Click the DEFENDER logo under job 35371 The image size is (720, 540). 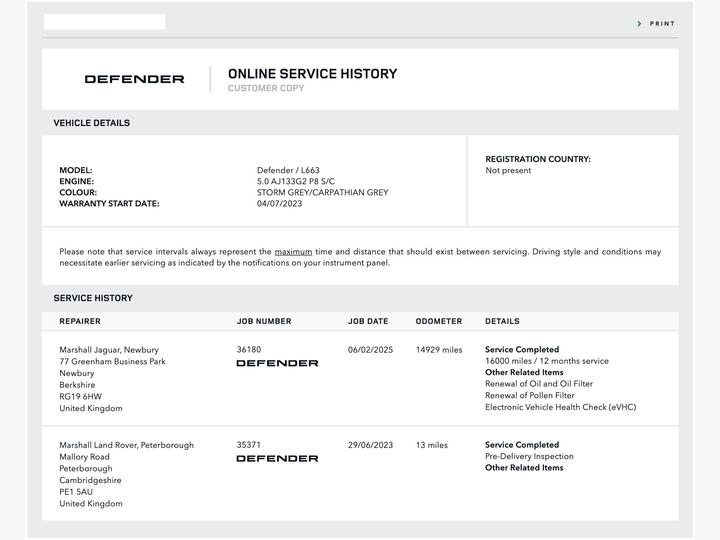coord(277,458)
